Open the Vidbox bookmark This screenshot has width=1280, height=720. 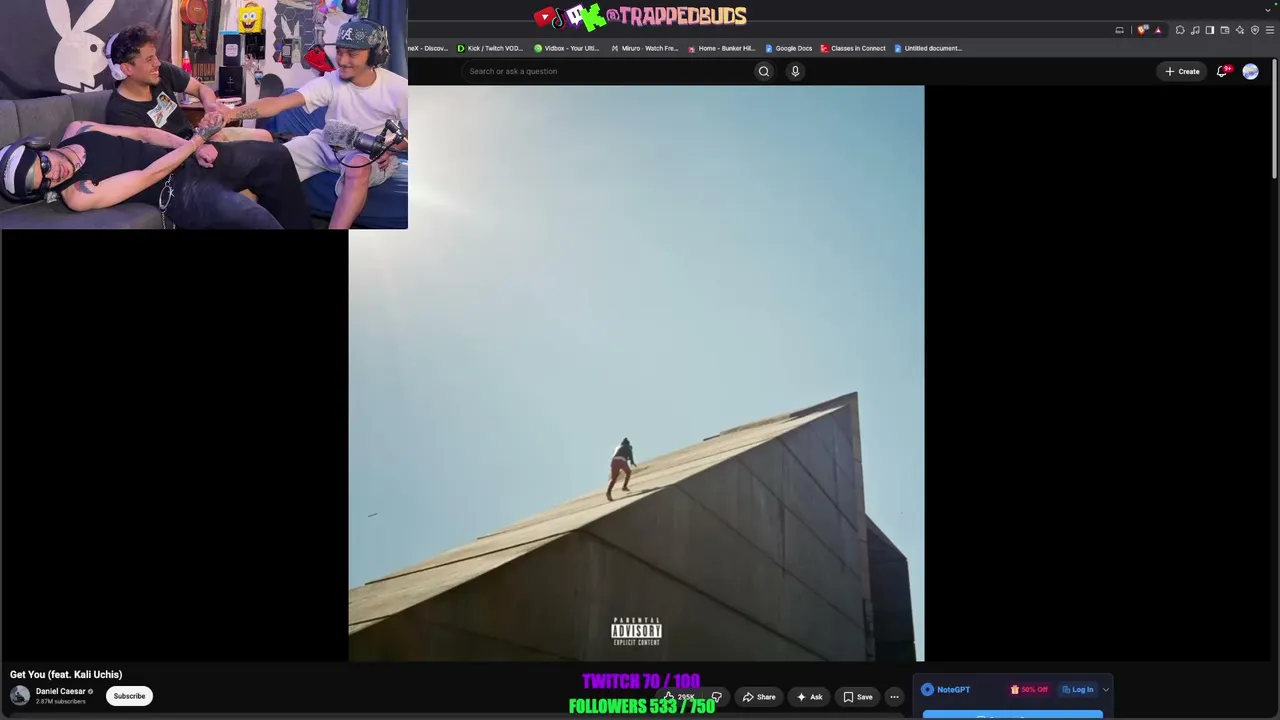click(567, 48)
